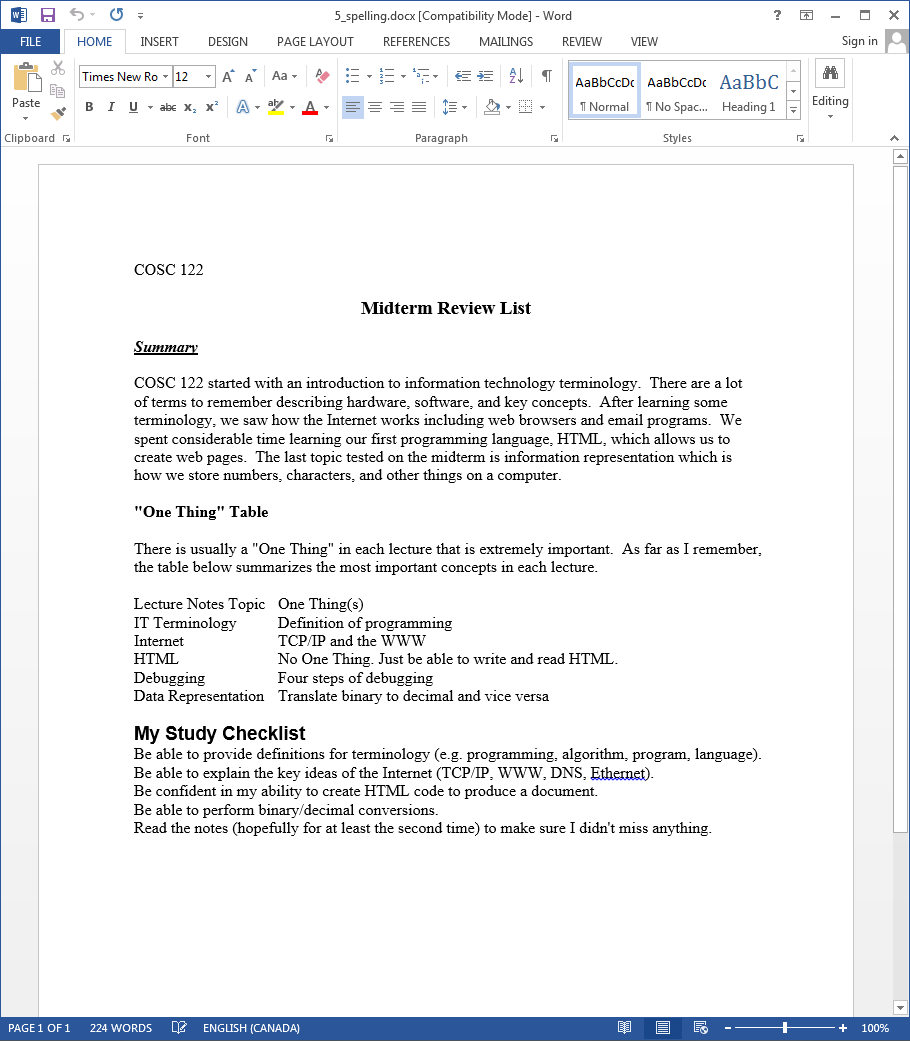The image size is (910, 1041).
Task: Apply the Heading 1 style
Action: [x=749, y=91]
